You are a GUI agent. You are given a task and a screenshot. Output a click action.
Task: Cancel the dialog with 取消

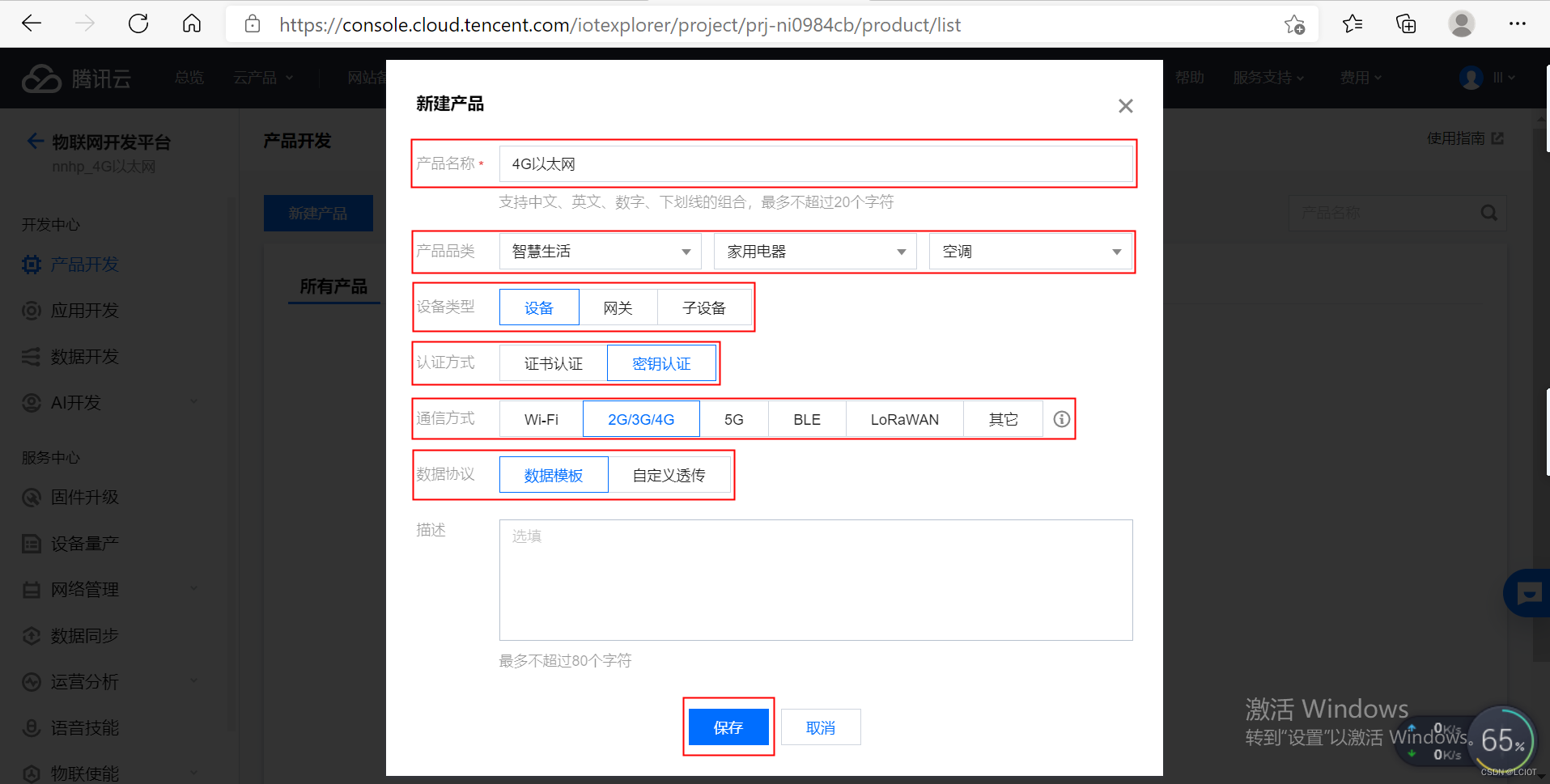[x=821, y=727]
